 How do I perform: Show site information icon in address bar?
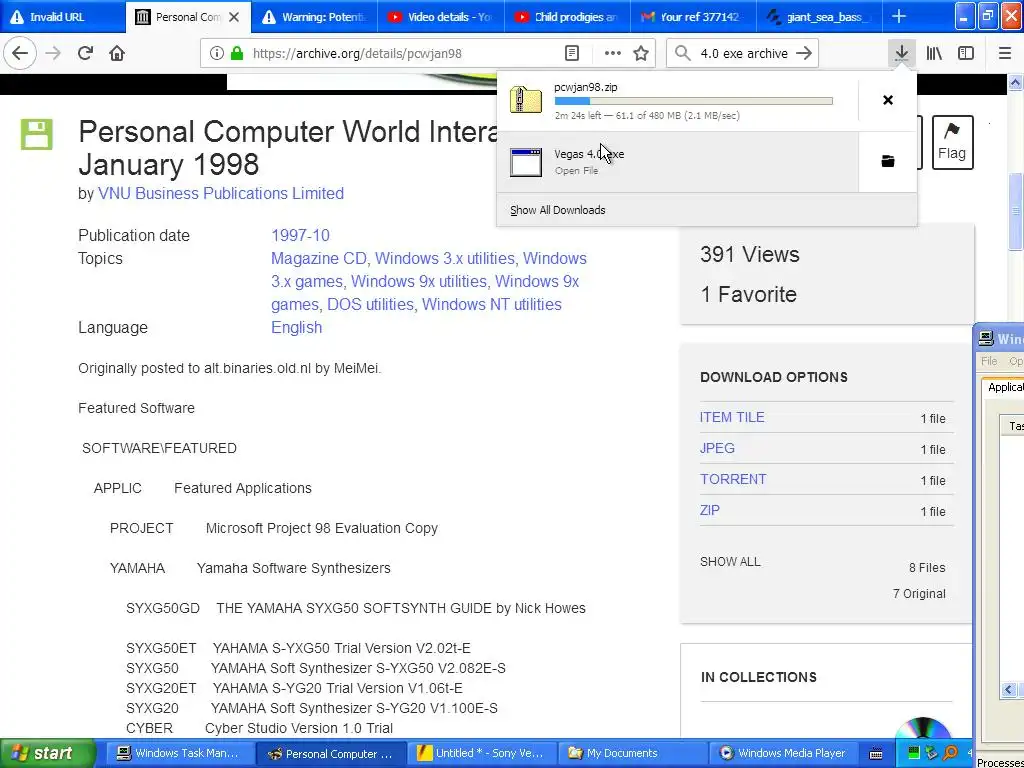216,54
